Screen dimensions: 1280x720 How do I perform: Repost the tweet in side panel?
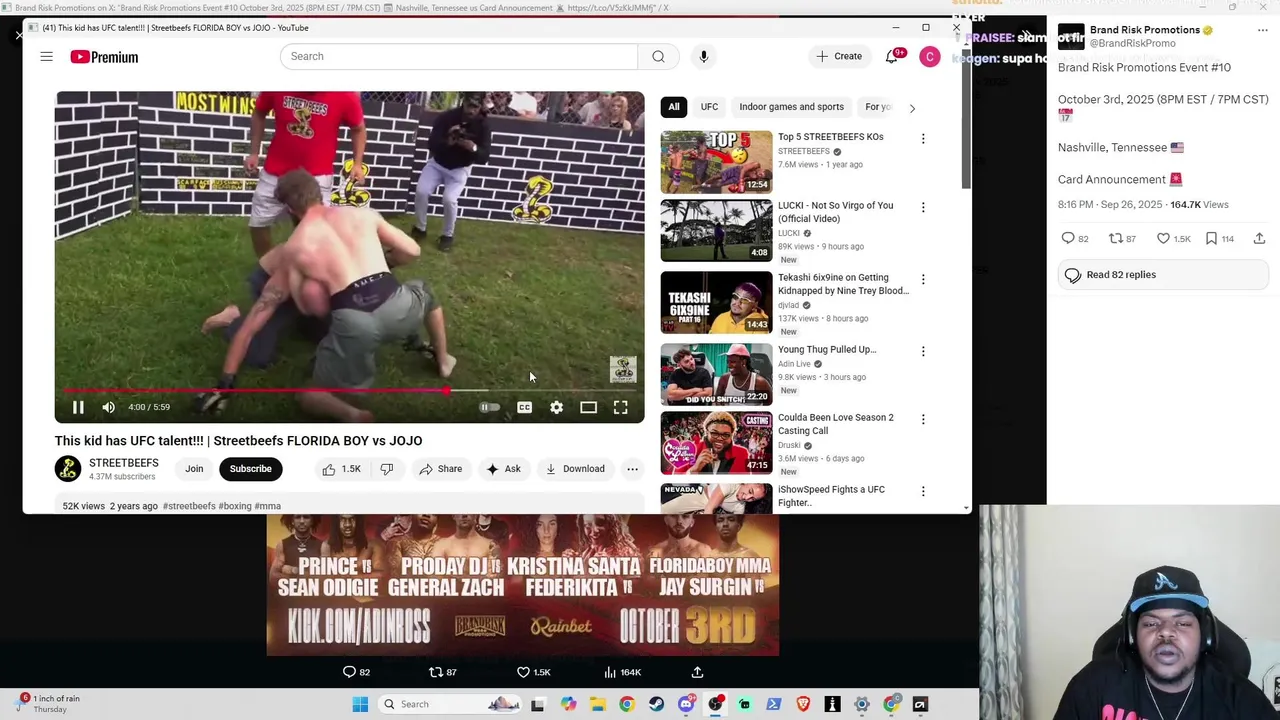coord(1123,238)
